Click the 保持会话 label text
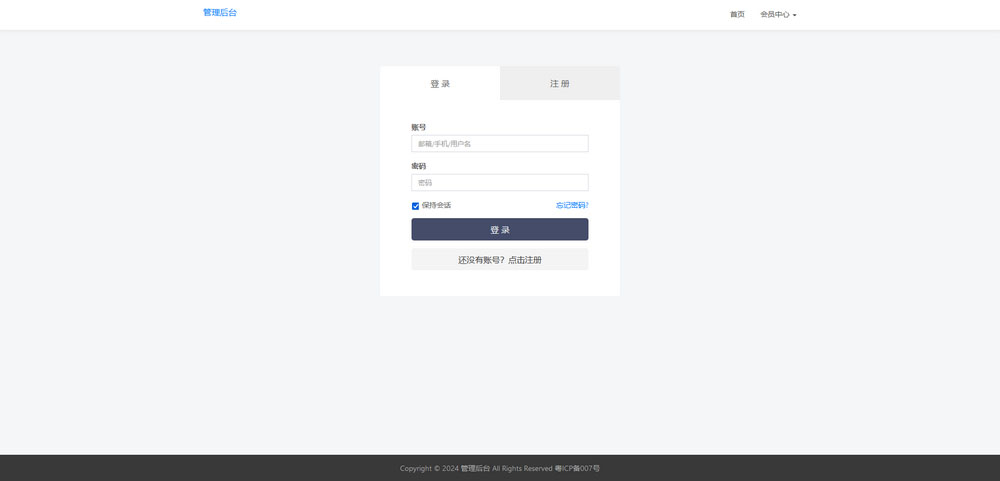The width and height of the screenshot is (1000, 481). click(436, 205)
